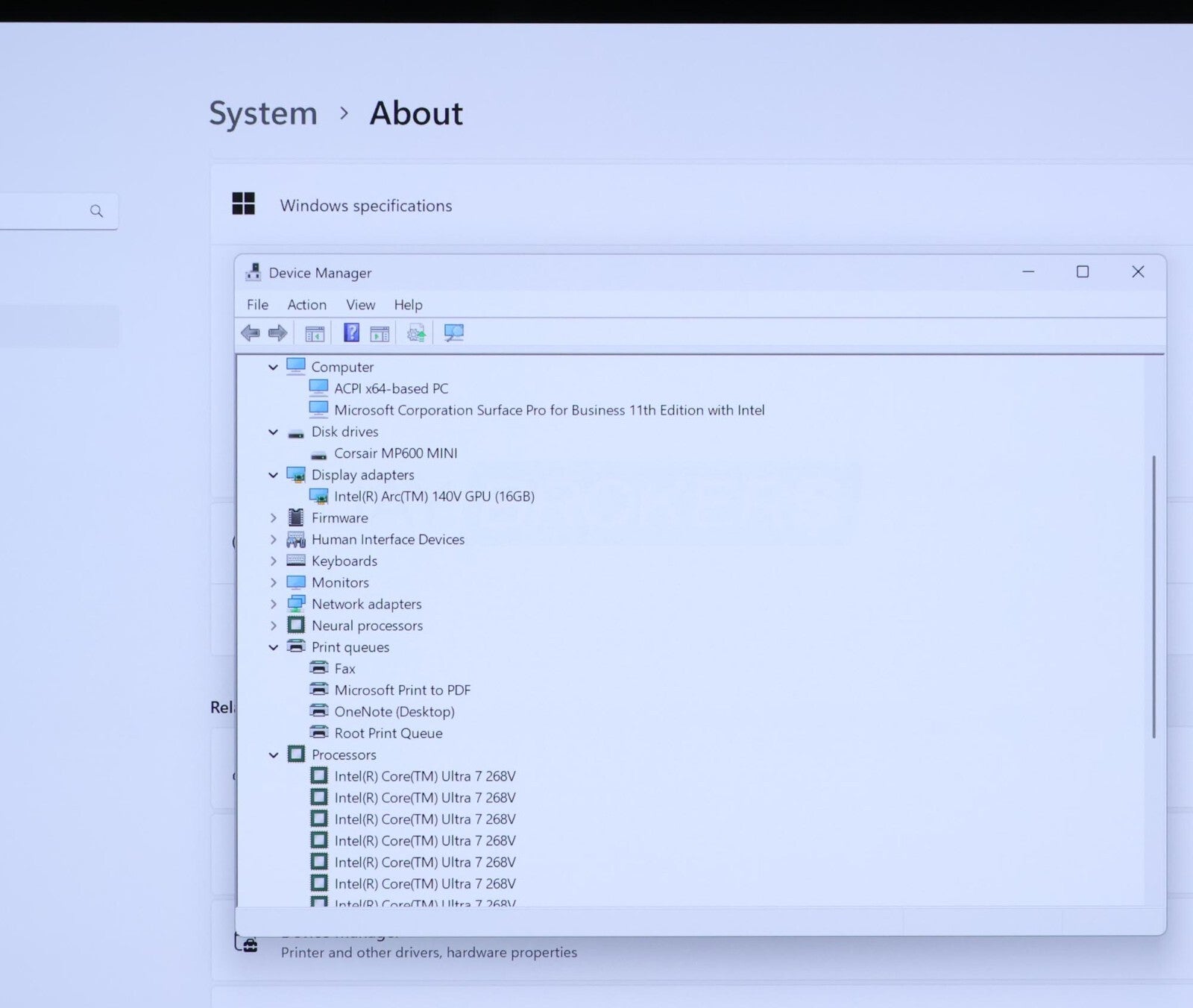1193x1008 pixels.
Task: Select 'OneNote (Desktop)' print queue
Action: (394, 712)
